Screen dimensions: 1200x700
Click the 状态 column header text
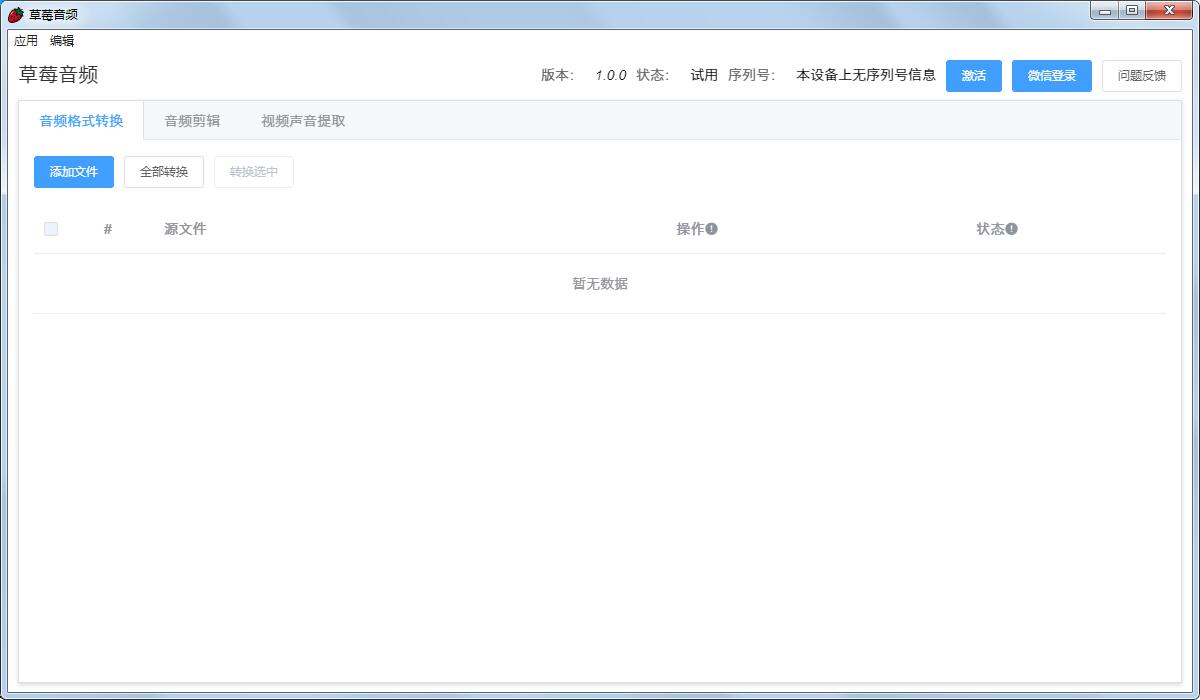point(990,229)
